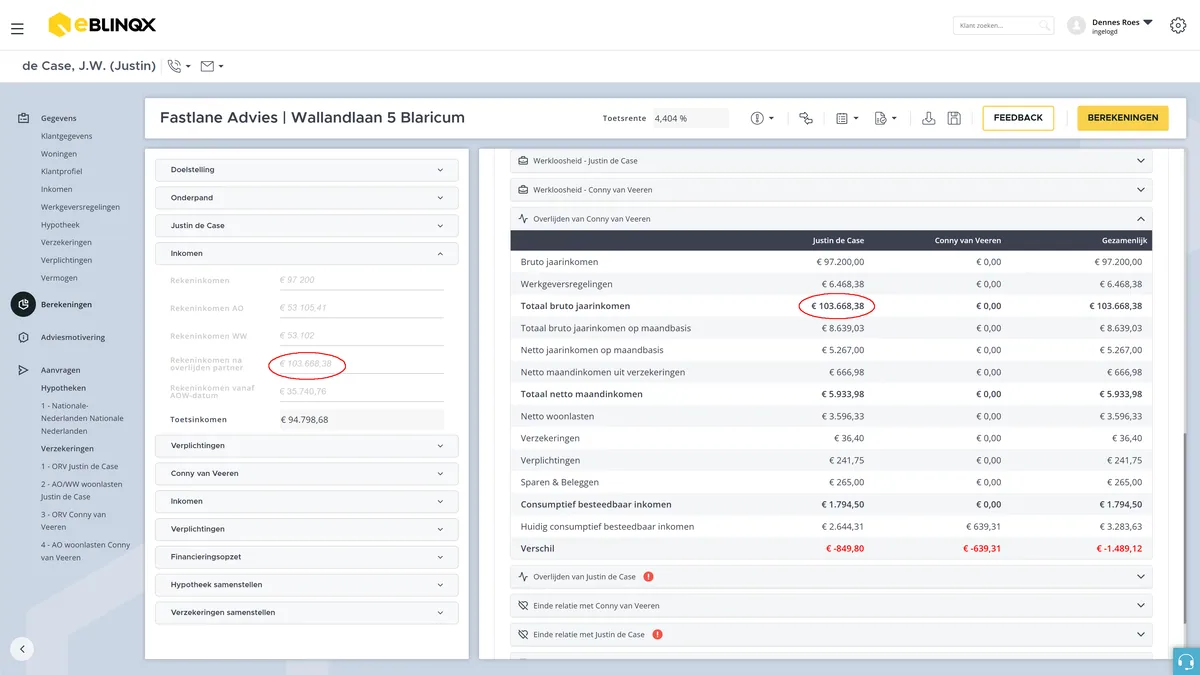Click the user avatar icon
1200x675 pixels.
[x=1076, y=26]
